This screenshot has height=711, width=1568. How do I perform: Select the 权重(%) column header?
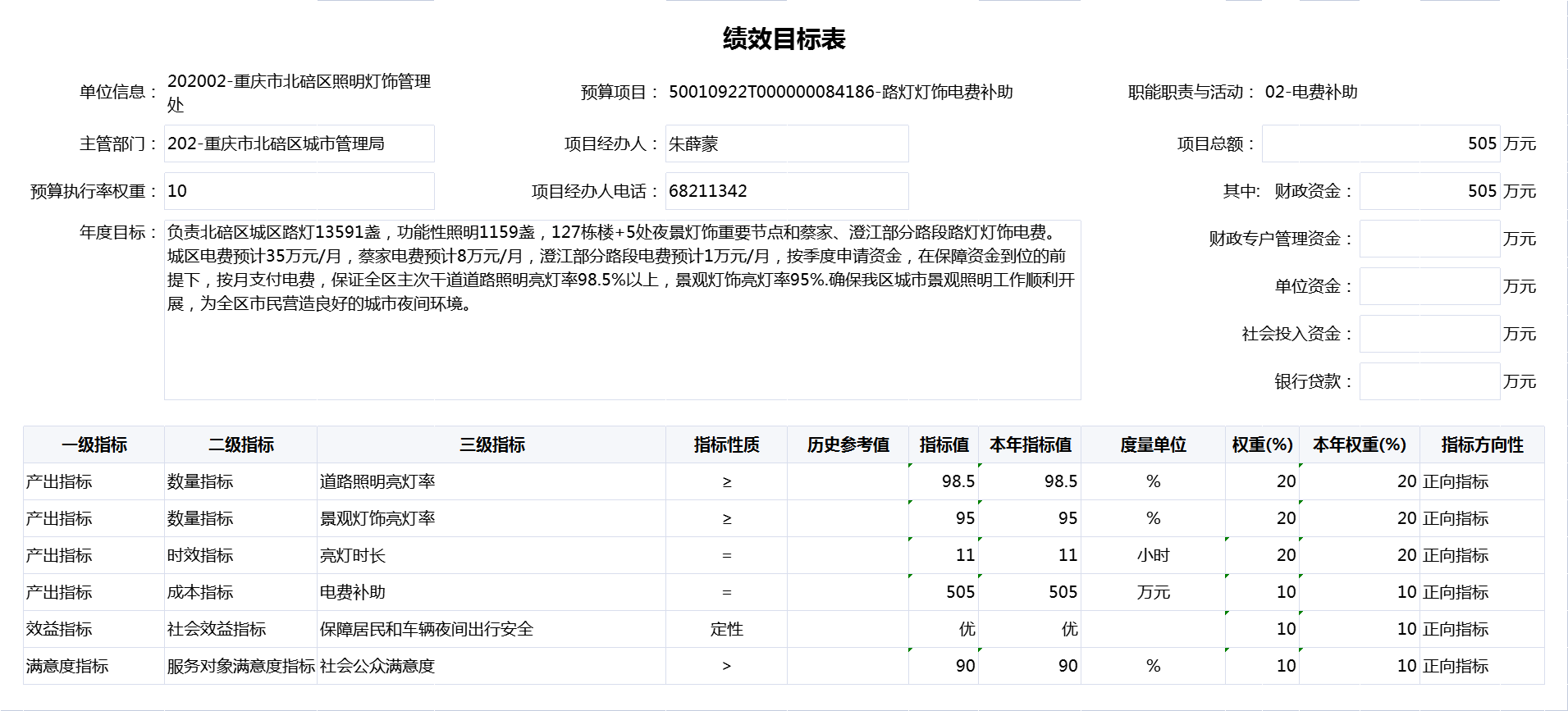click(1262, 444)
